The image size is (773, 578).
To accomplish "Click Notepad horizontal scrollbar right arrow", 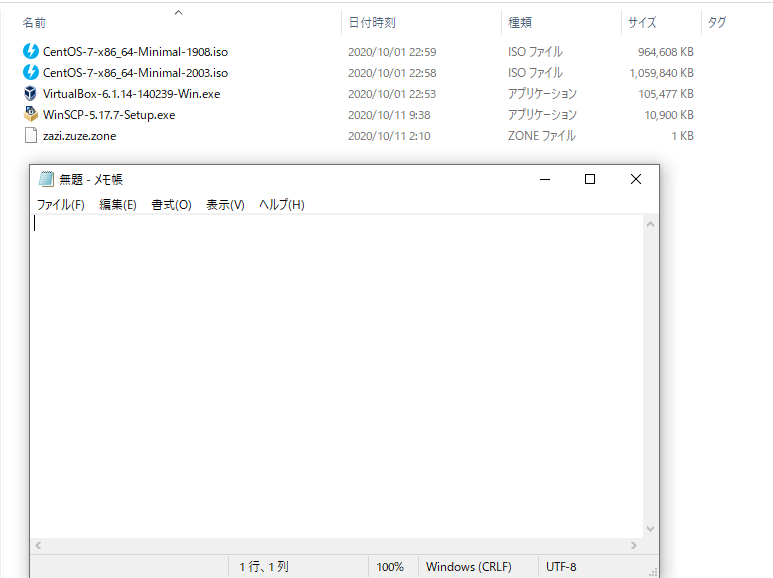I will (x=634, y=545).
